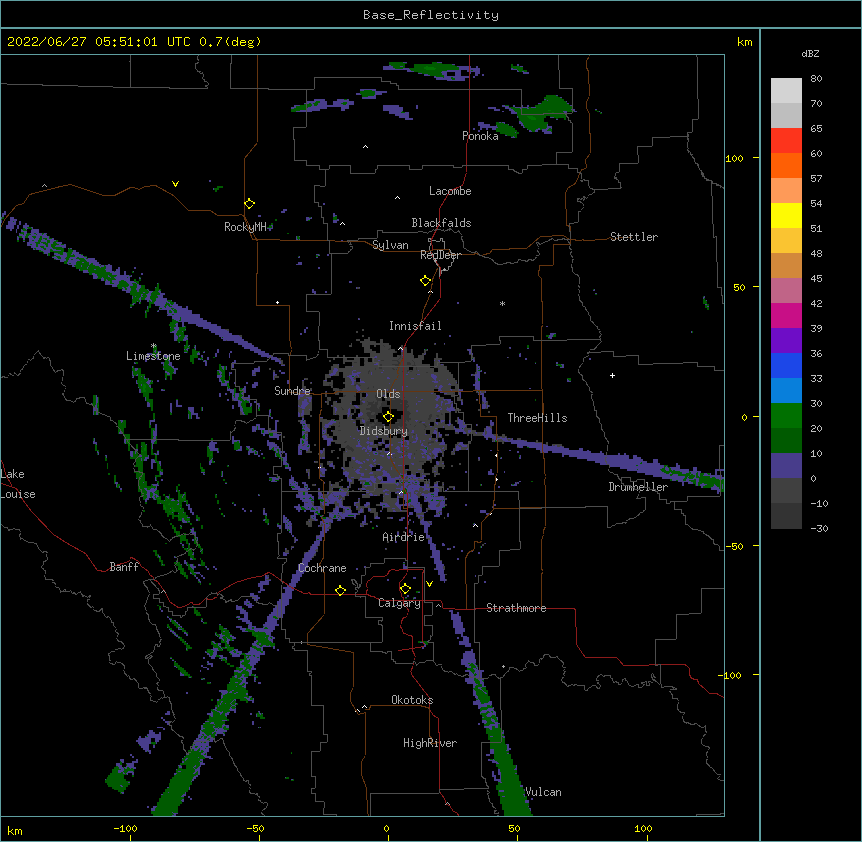
Task: Select the HighRiver label
Action: click(430, 743)
